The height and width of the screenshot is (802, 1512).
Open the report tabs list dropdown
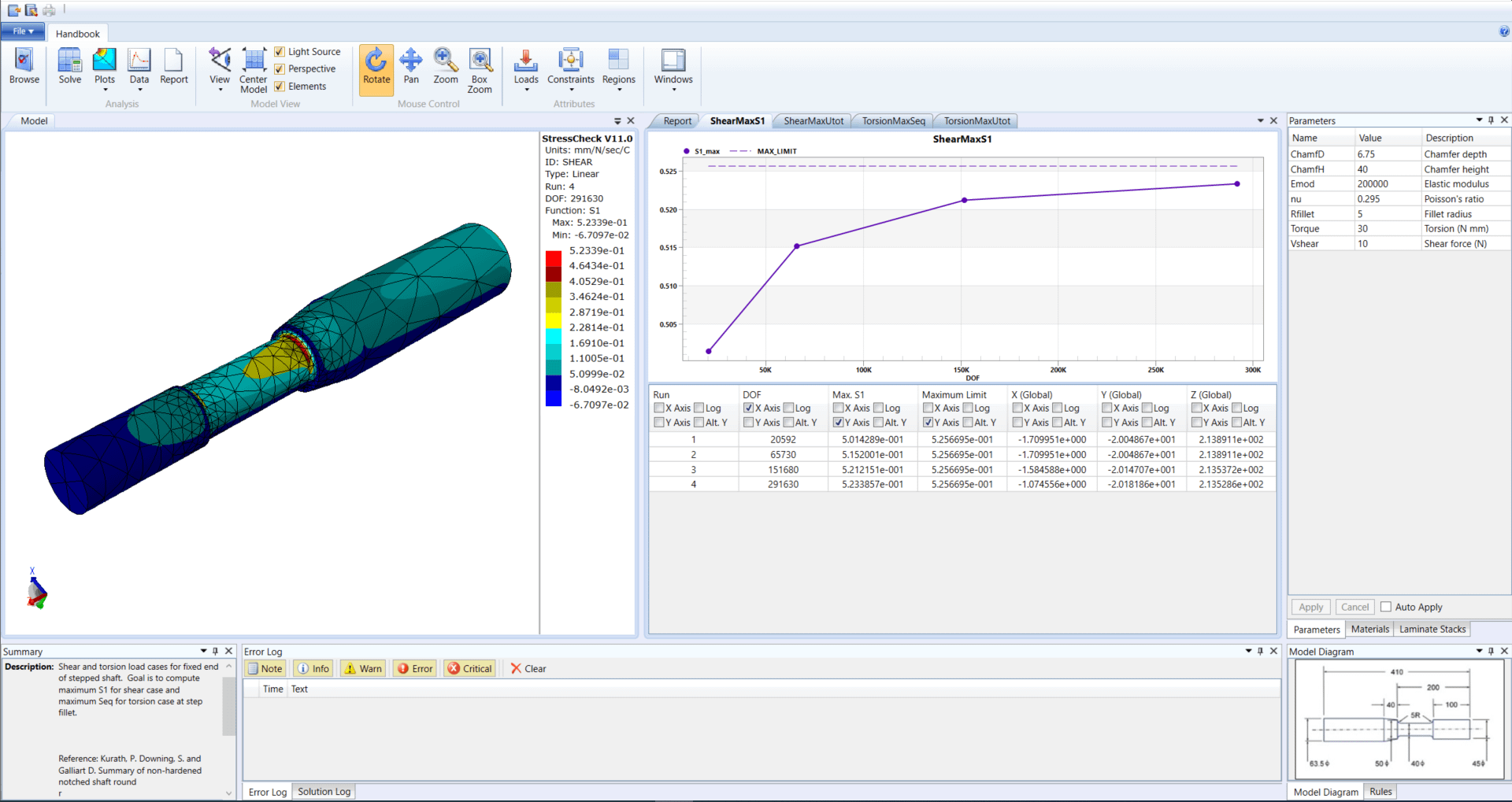click(1261, 120)
